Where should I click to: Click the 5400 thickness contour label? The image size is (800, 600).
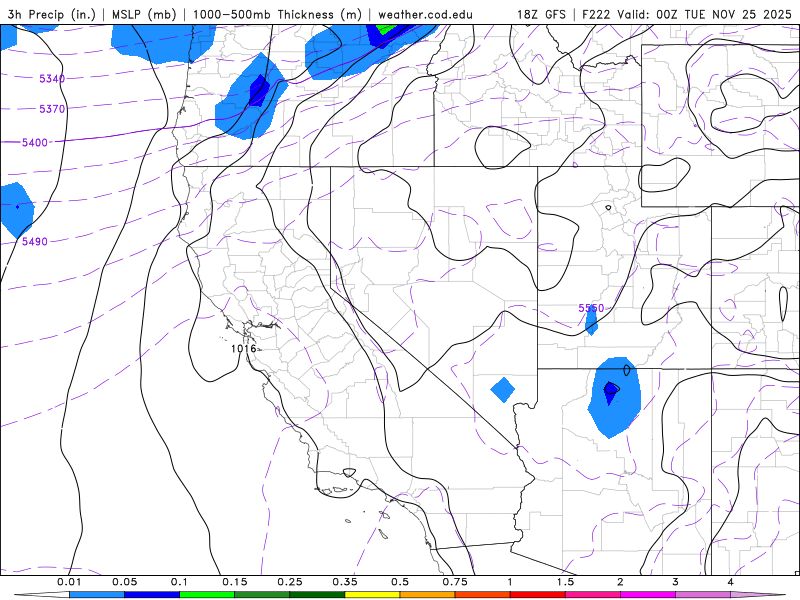pos(35,142)
